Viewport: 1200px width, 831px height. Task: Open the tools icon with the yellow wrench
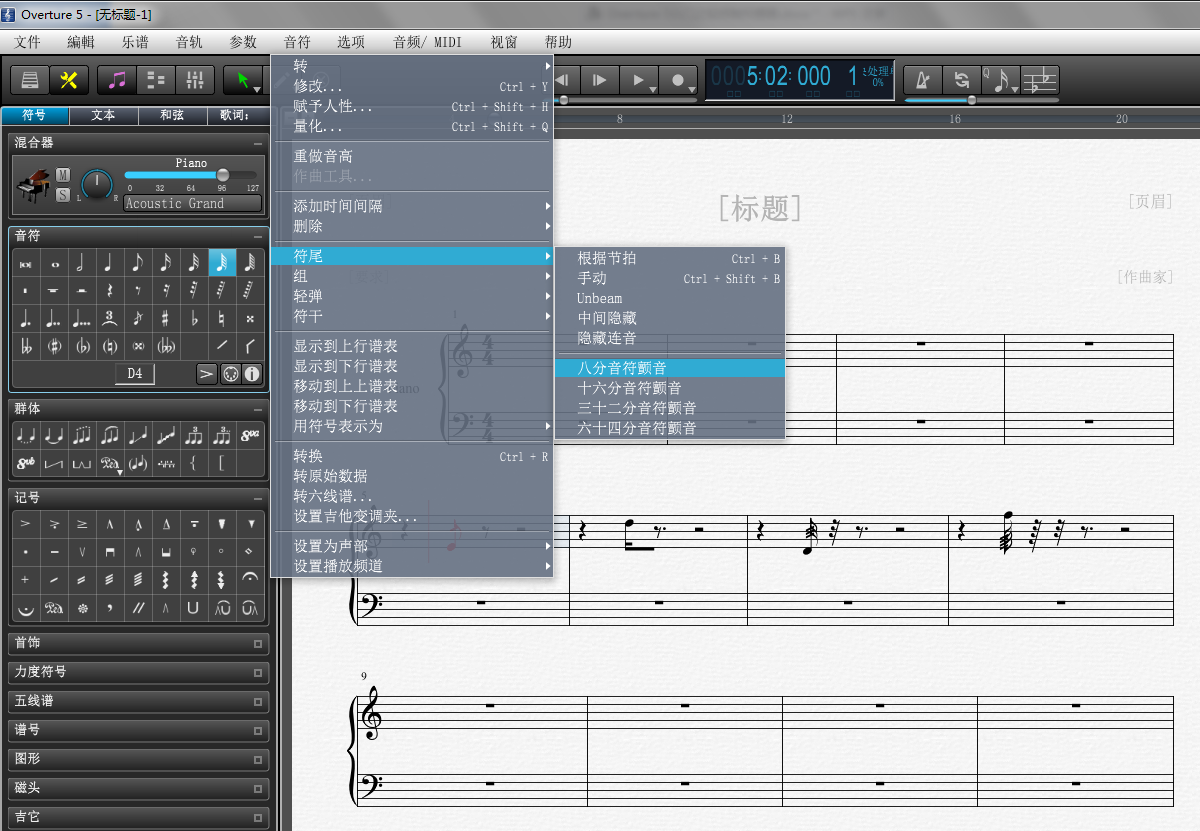pyautogui.click(x=67, y=80)
